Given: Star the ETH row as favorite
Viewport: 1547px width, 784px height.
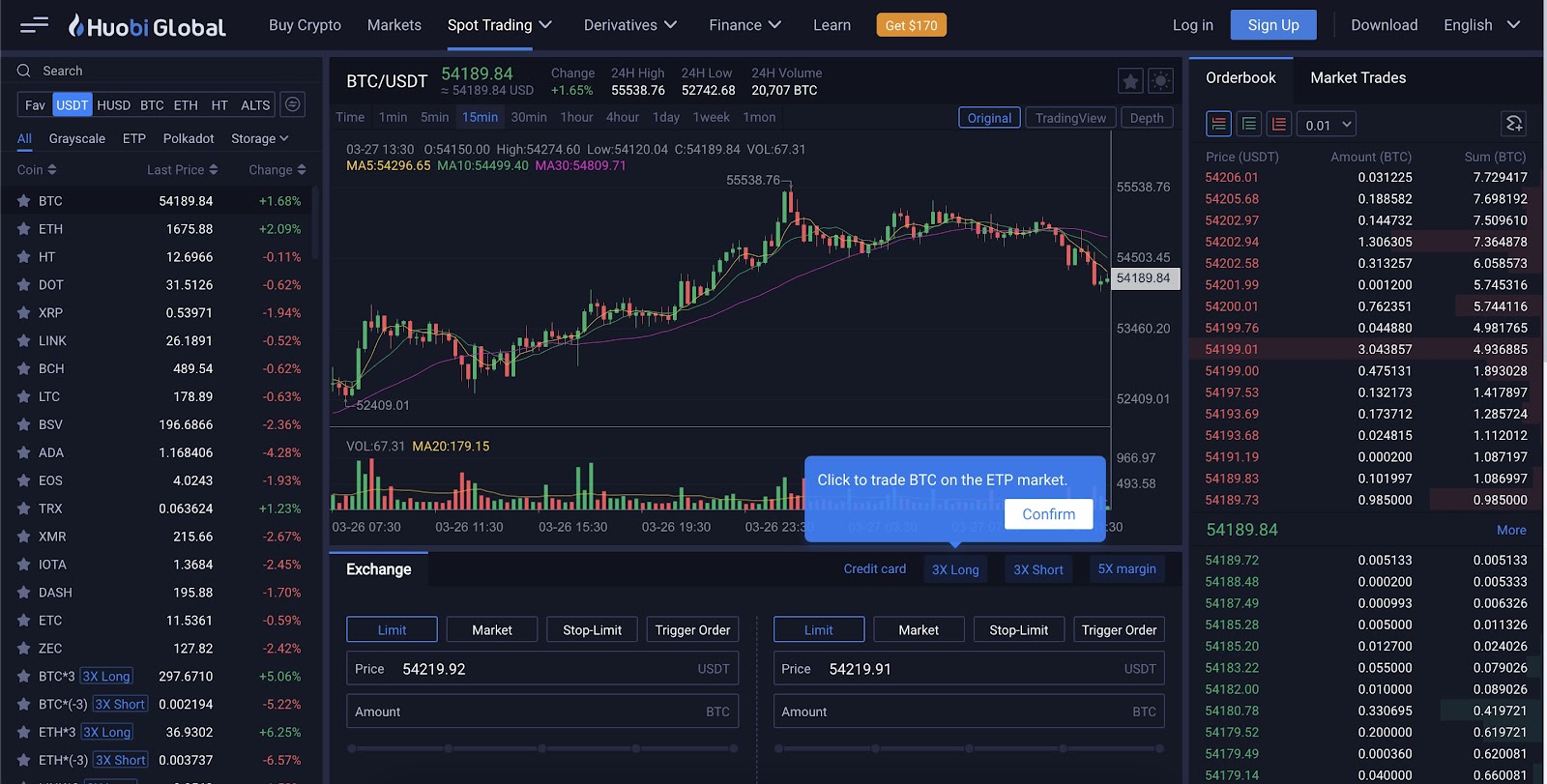Looking at the screenshot, I should pos(23,229).
